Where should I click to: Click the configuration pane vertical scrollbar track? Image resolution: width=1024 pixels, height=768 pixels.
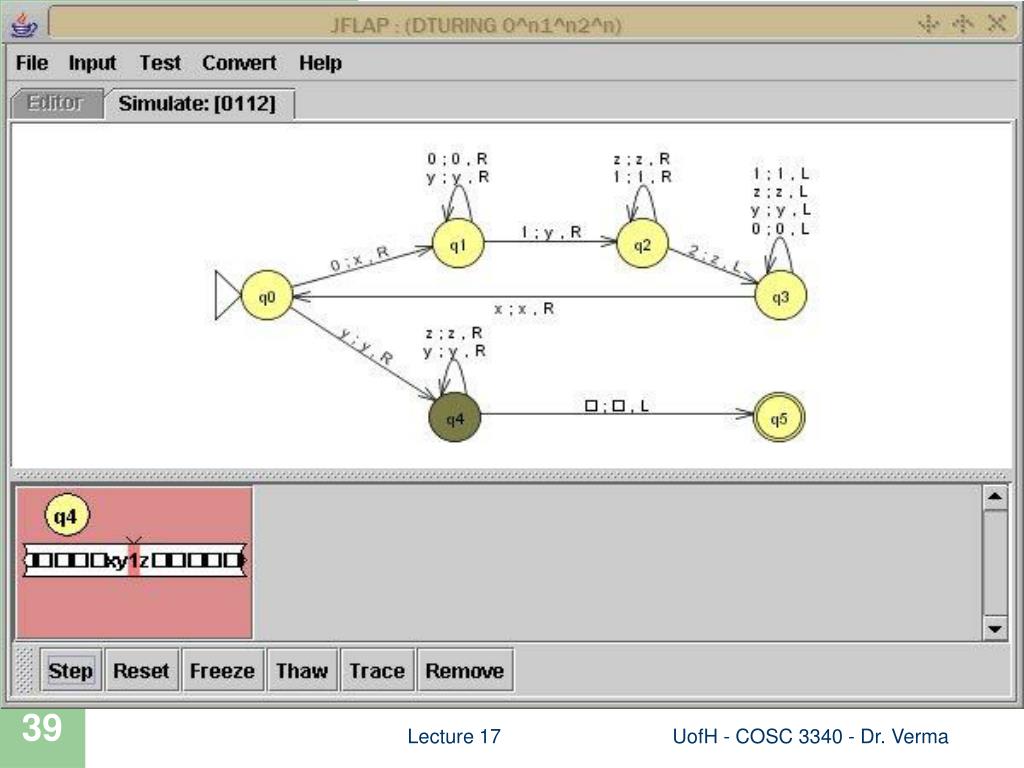pyautogui.click(x=995, y=563)
